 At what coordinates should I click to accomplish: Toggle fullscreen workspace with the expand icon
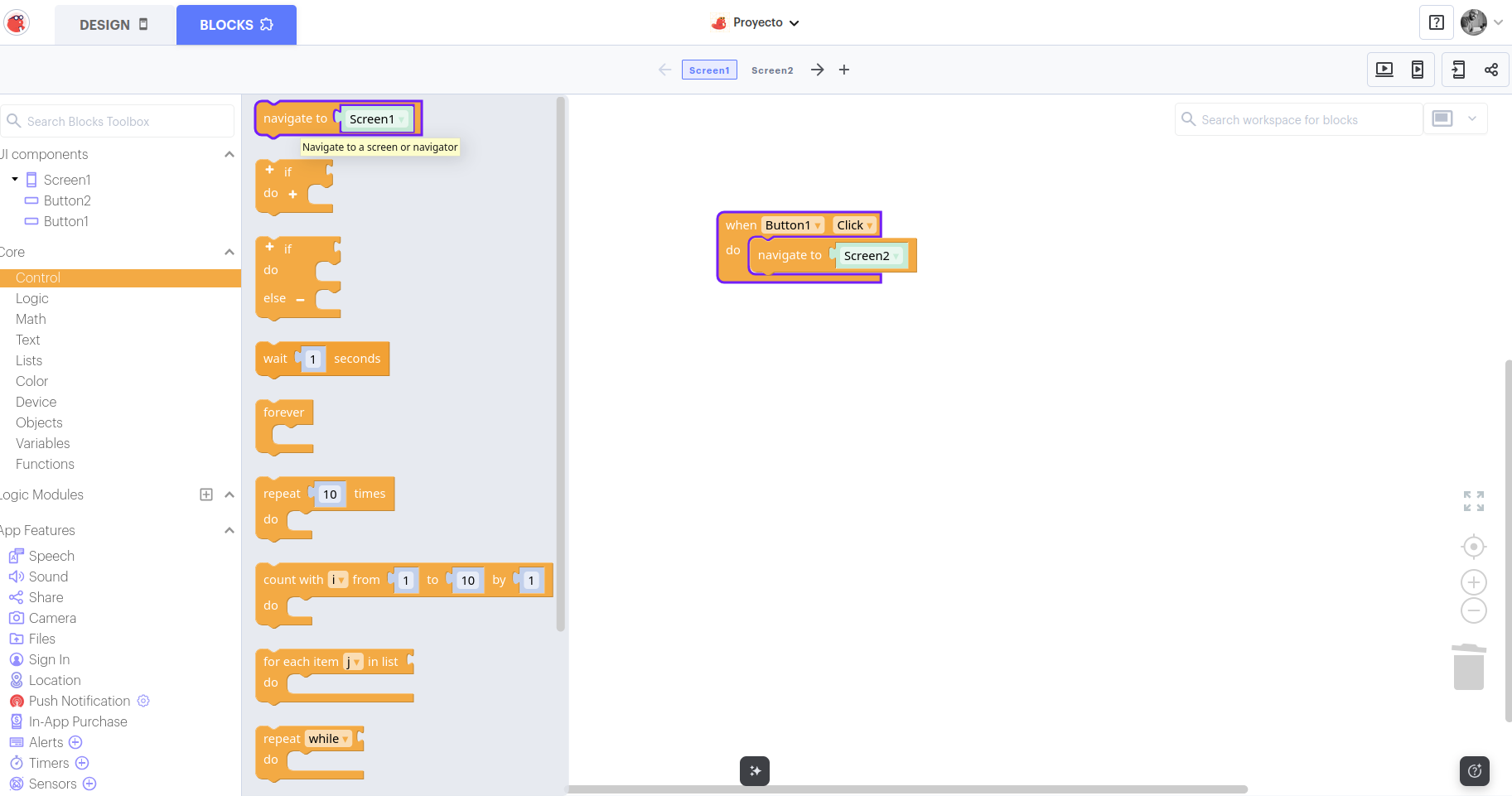coord(1473,501)
